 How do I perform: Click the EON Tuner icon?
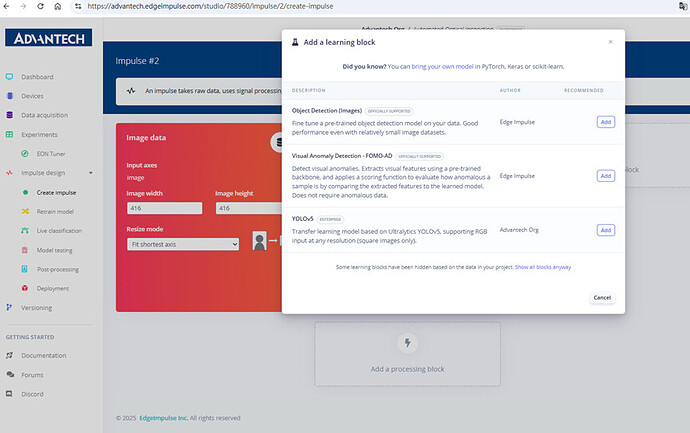[25, 154]
